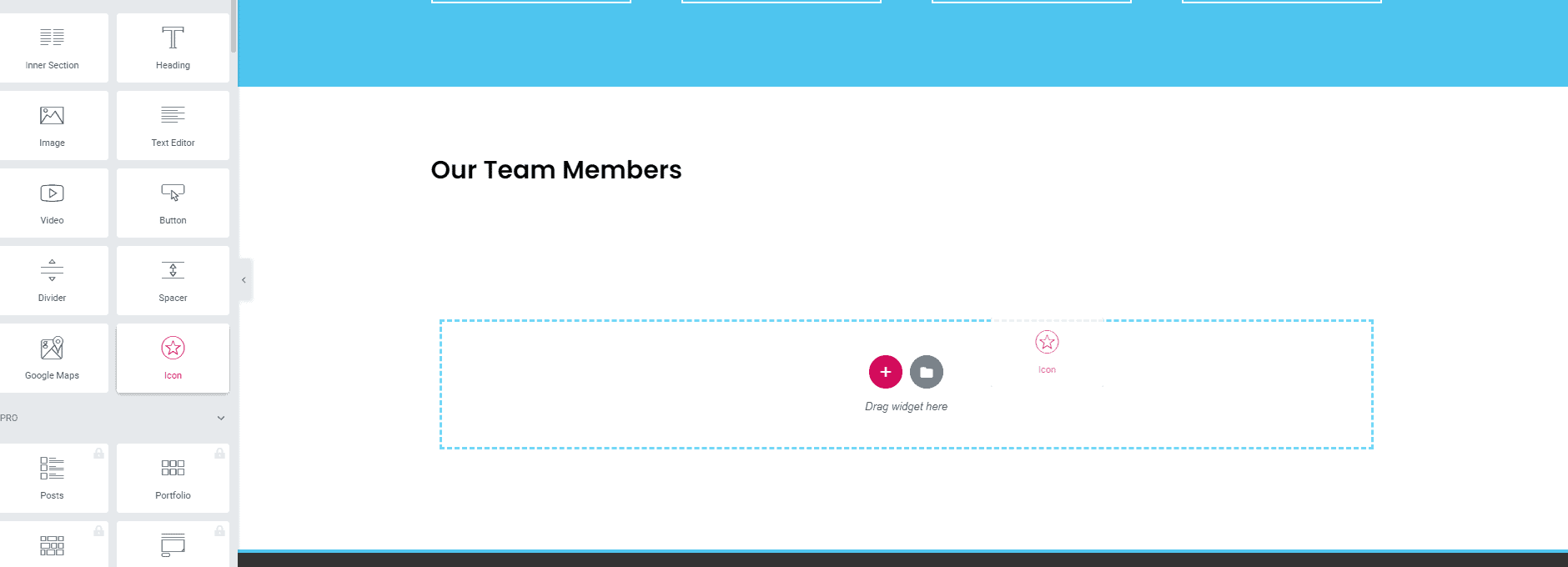Select the Heading widget
This screenshot has height=567, width=1568.
click(x=173, y=48)
